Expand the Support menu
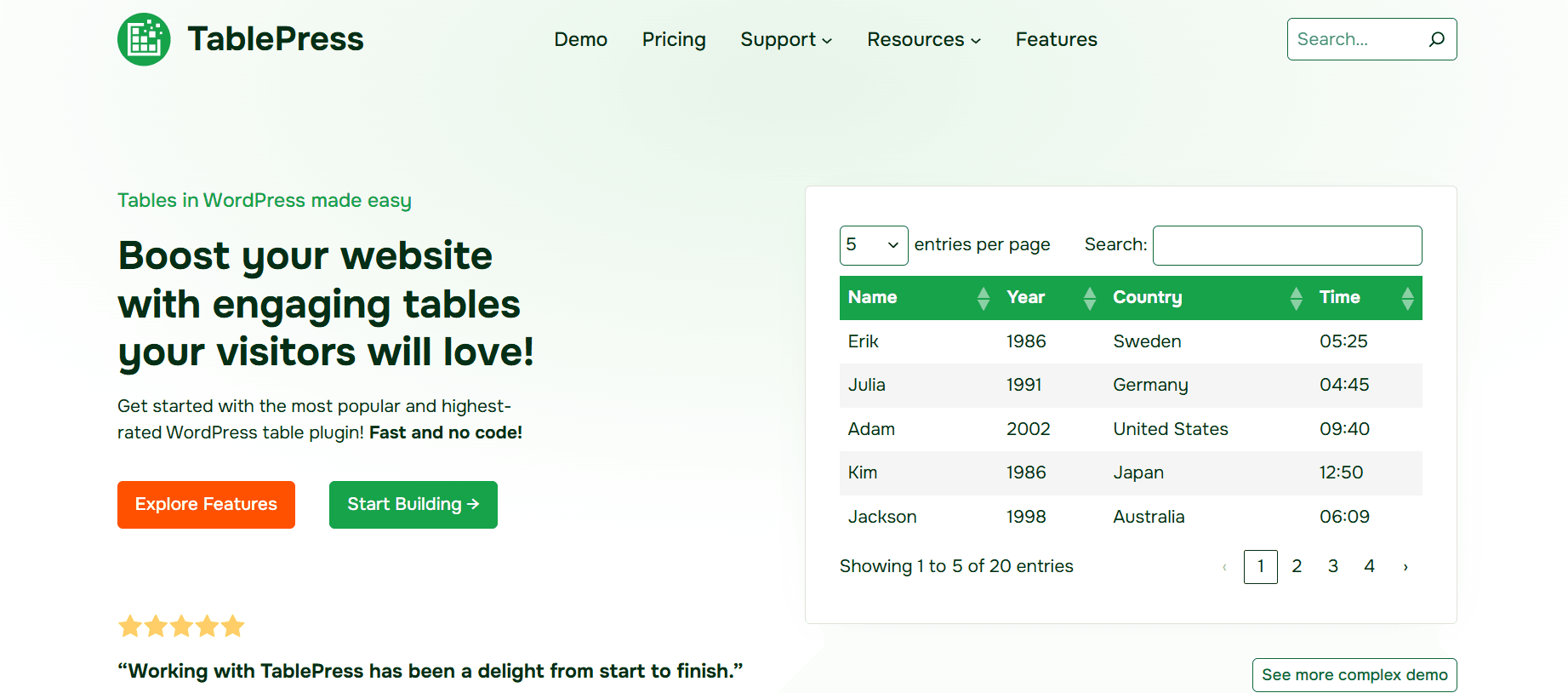The image size is (1568, 693). click(x=786, y=39)
